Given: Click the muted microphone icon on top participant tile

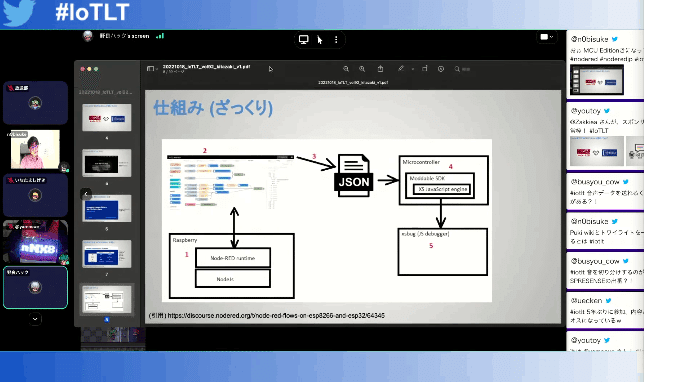Looking at the screenshot, I should tap(10, 88).
